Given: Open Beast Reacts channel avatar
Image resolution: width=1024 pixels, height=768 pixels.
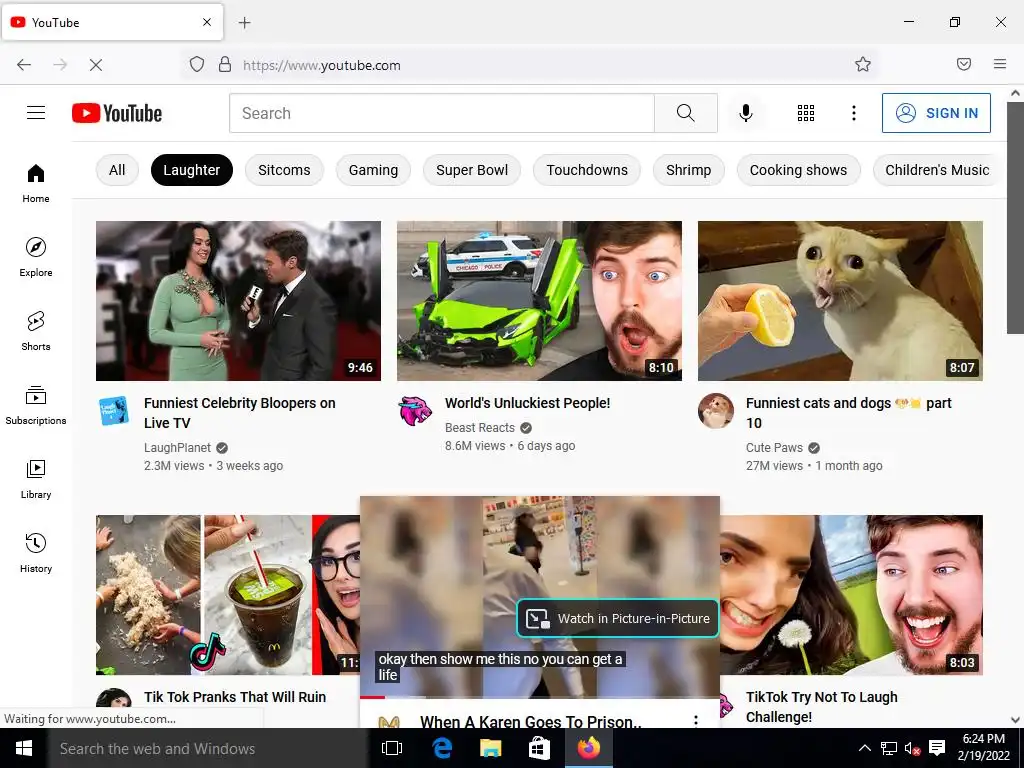Looking at the screenshot, I should click(x=415, y=411).
